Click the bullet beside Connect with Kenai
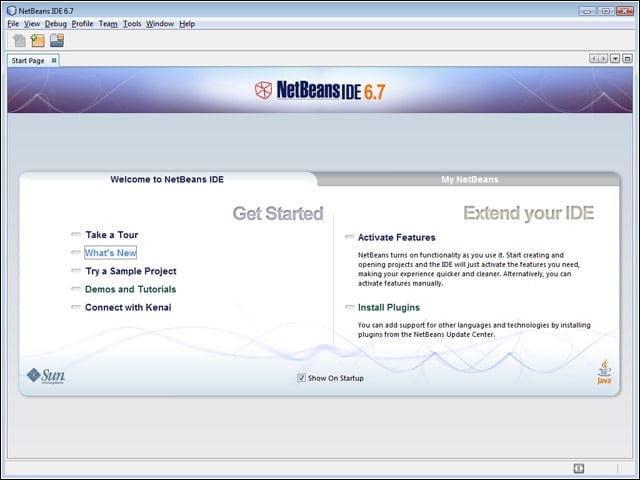Image resolution: width=640 pixels, height=480 pixels. [76, 307]
